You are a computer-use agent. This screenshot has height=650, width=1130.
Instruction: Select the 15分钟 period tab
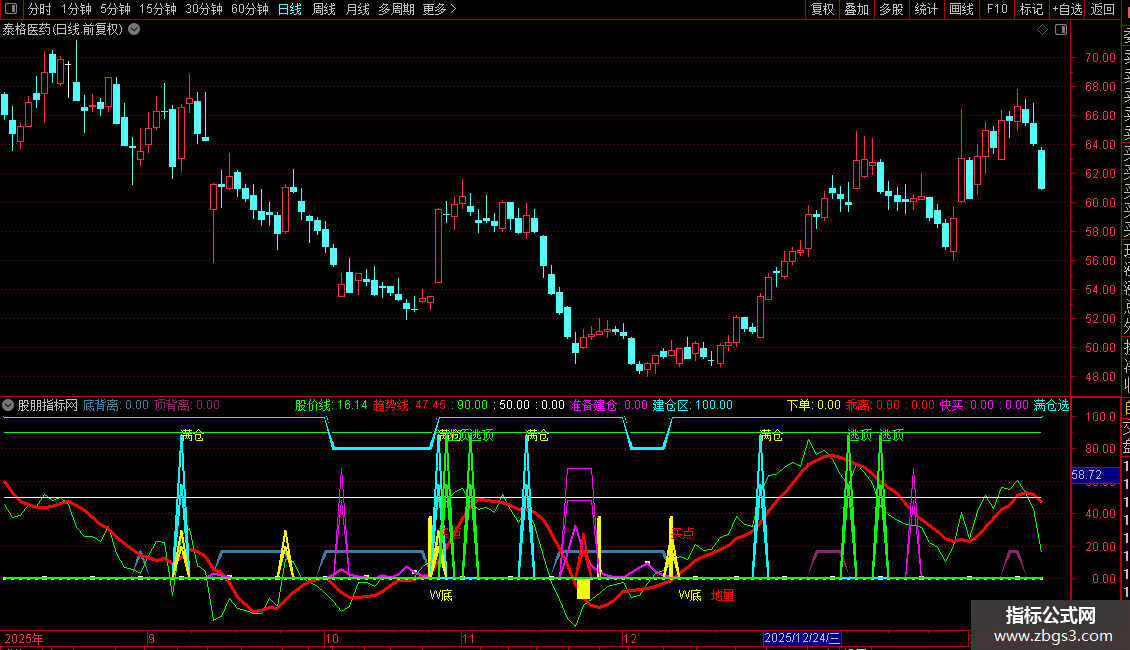[158, 9]
